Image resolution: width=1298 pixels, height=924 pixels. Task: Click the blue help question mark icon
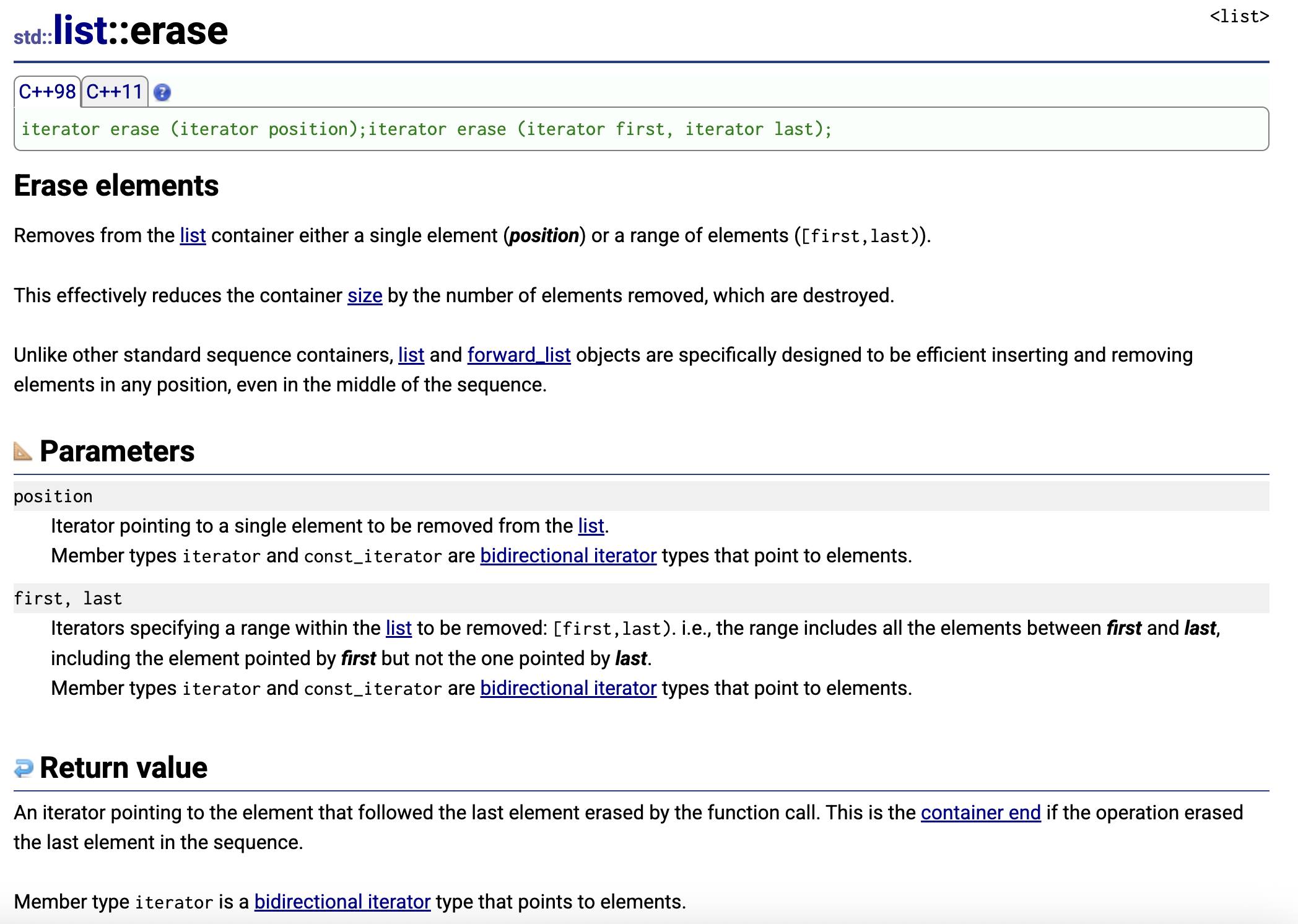[x=162, y=93]
